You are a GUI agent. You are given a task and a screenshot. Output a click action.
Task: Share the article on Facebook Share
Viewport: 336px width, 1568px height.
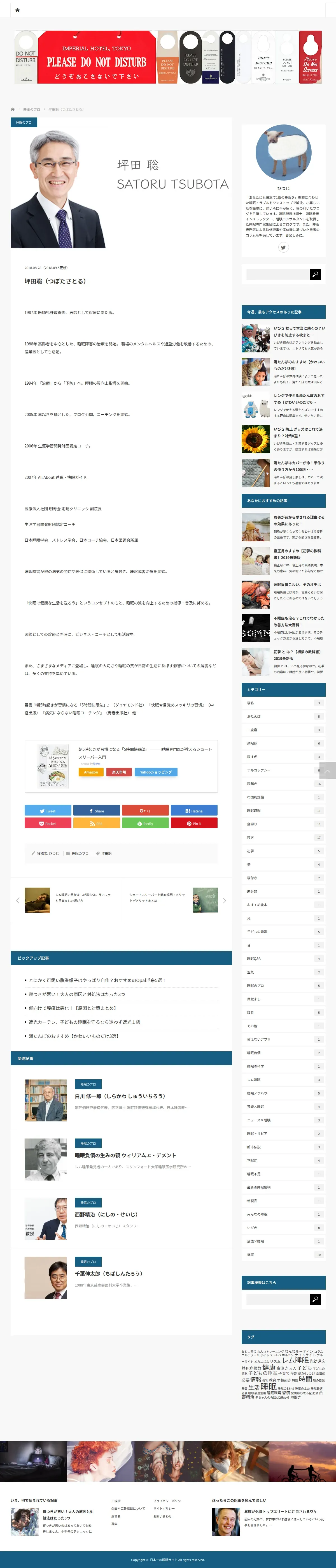click(97, 811)
